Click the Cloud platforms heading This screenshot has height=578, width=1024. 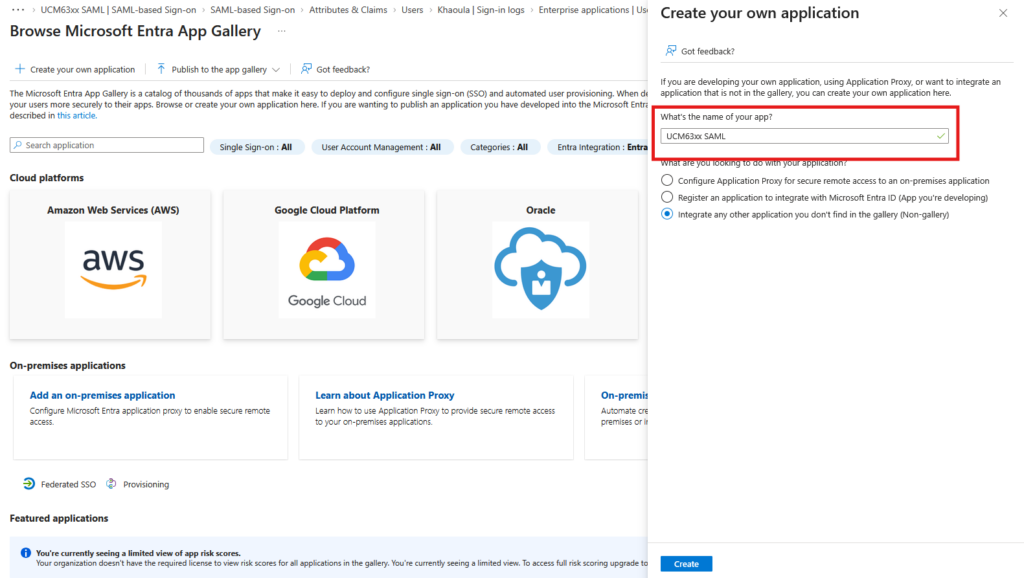click(46, 178)
